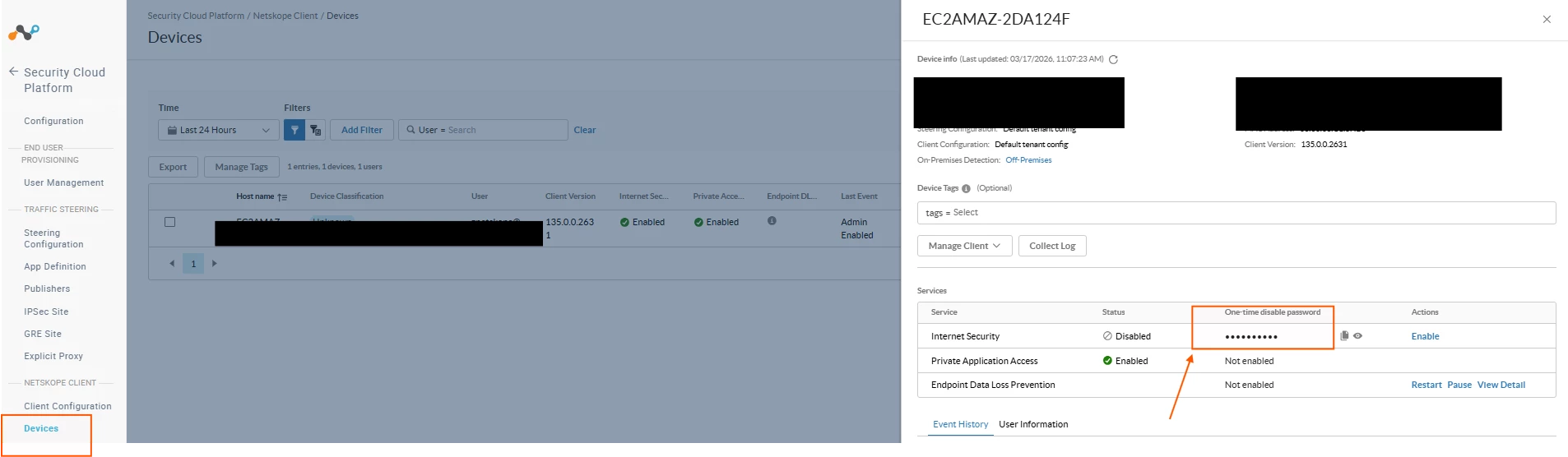Click the Device Tags info icon
Screen dimensions: 1568x457
(x=966, y=188)
